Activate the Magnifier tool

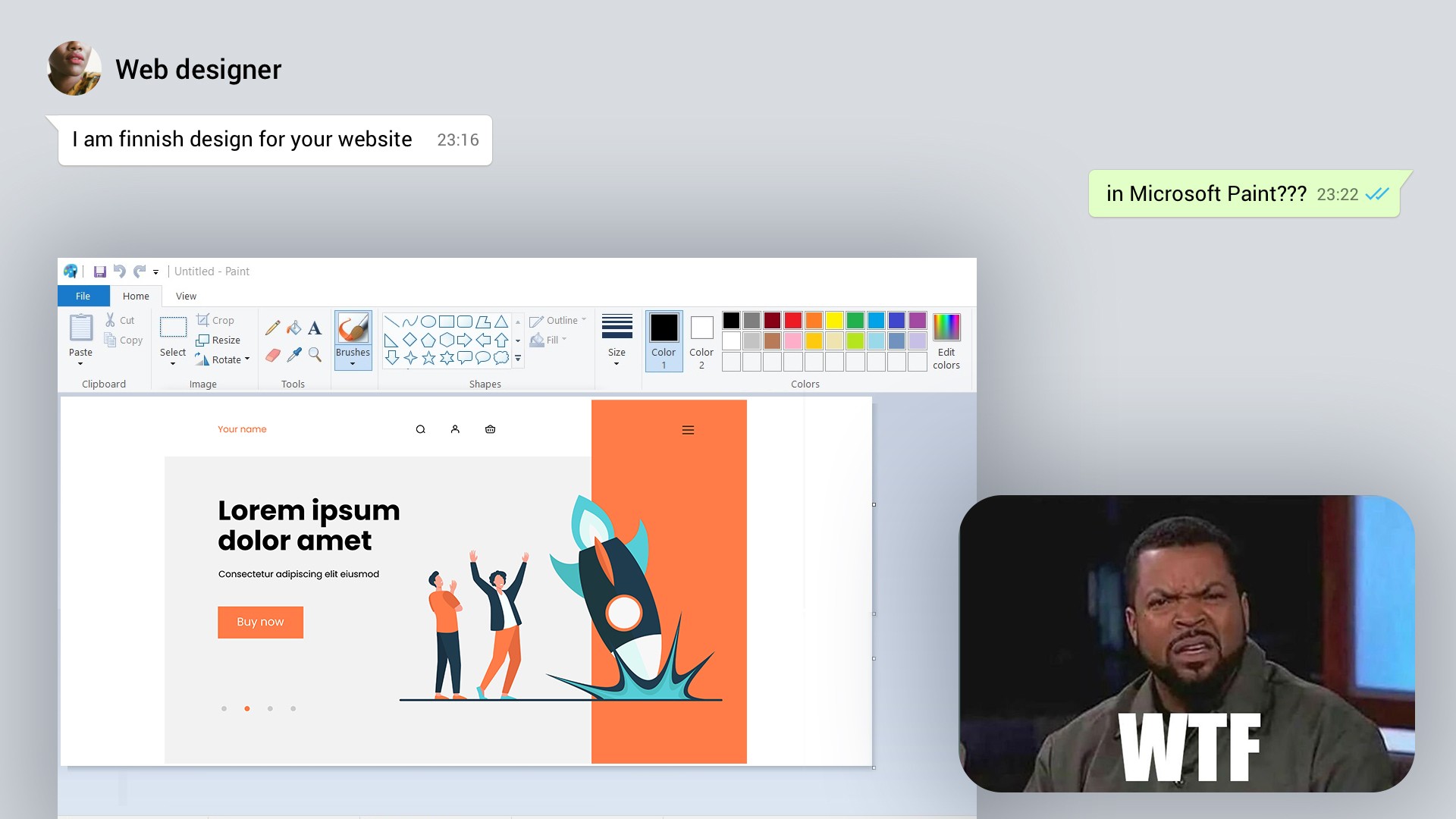(x=315, y=355)
